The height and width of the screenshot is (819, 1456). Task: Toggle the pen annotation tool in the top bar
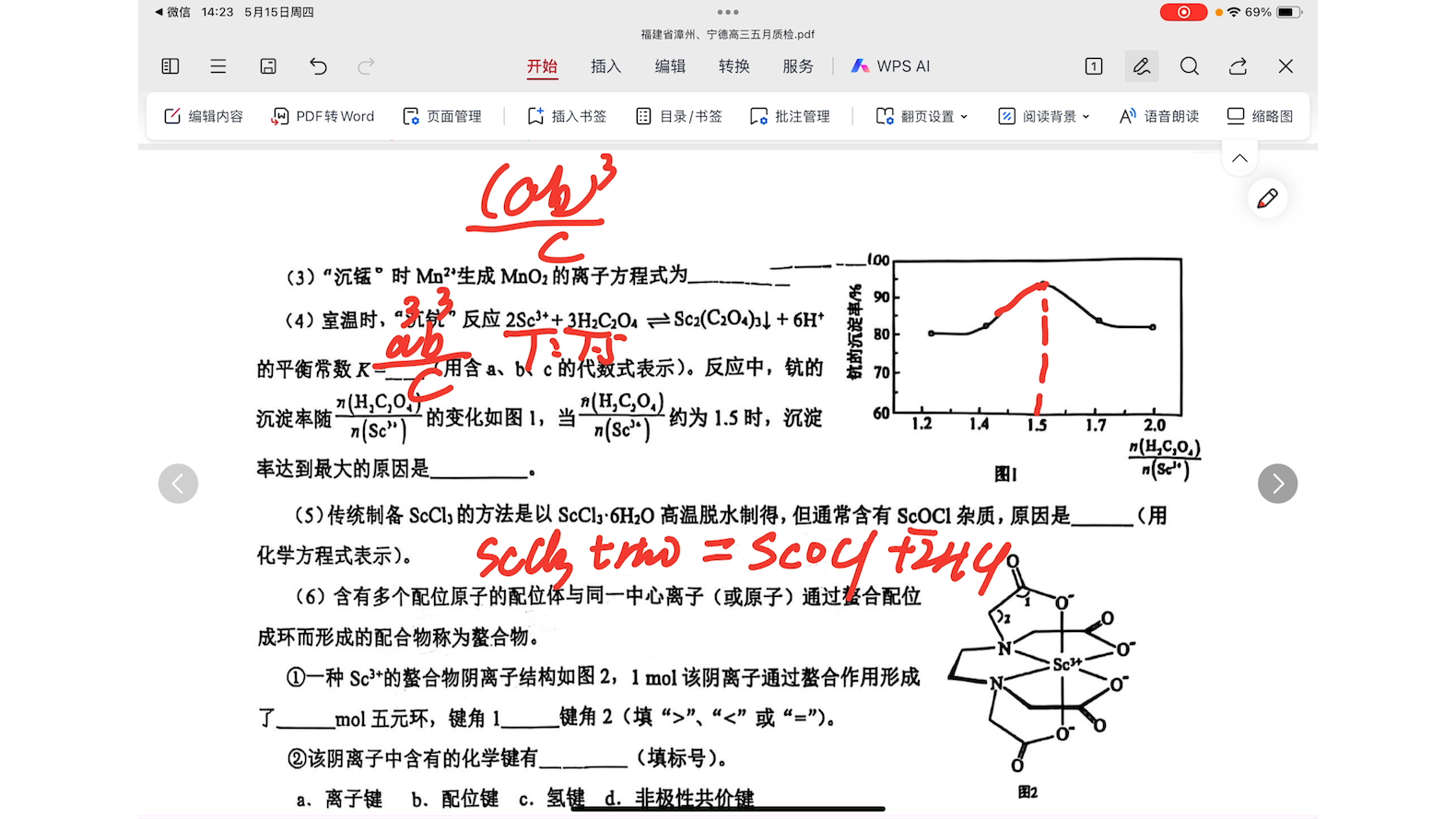1142,66
